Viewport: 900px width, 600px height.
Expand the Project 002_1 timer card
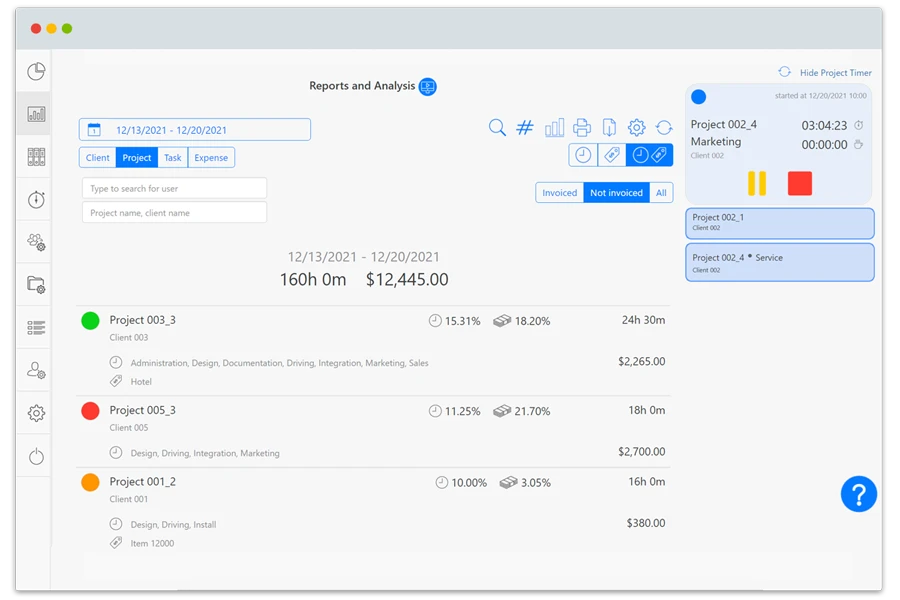click(779, 223)
